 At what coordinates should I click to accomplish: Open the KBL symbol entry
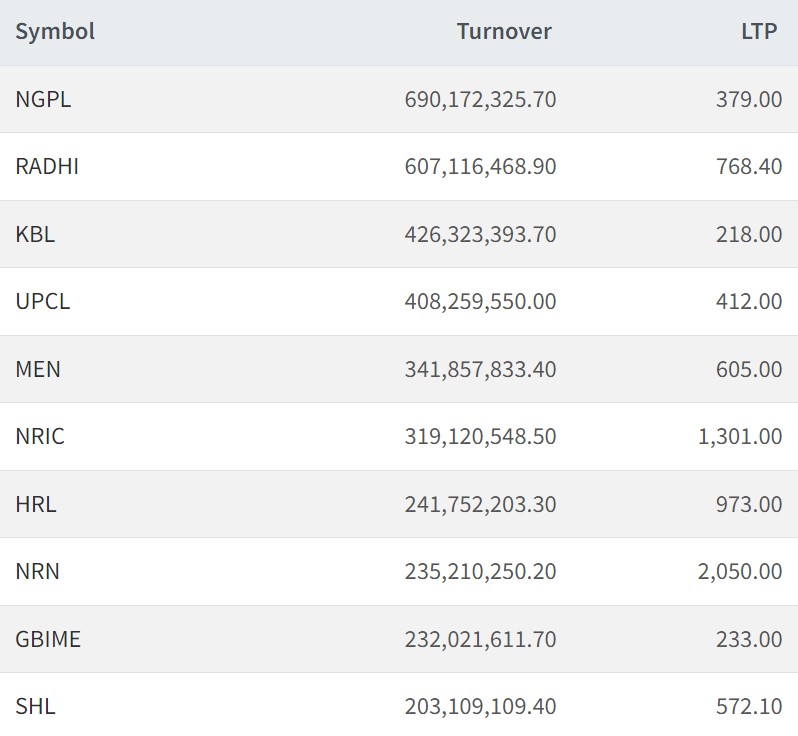point(35,234)
